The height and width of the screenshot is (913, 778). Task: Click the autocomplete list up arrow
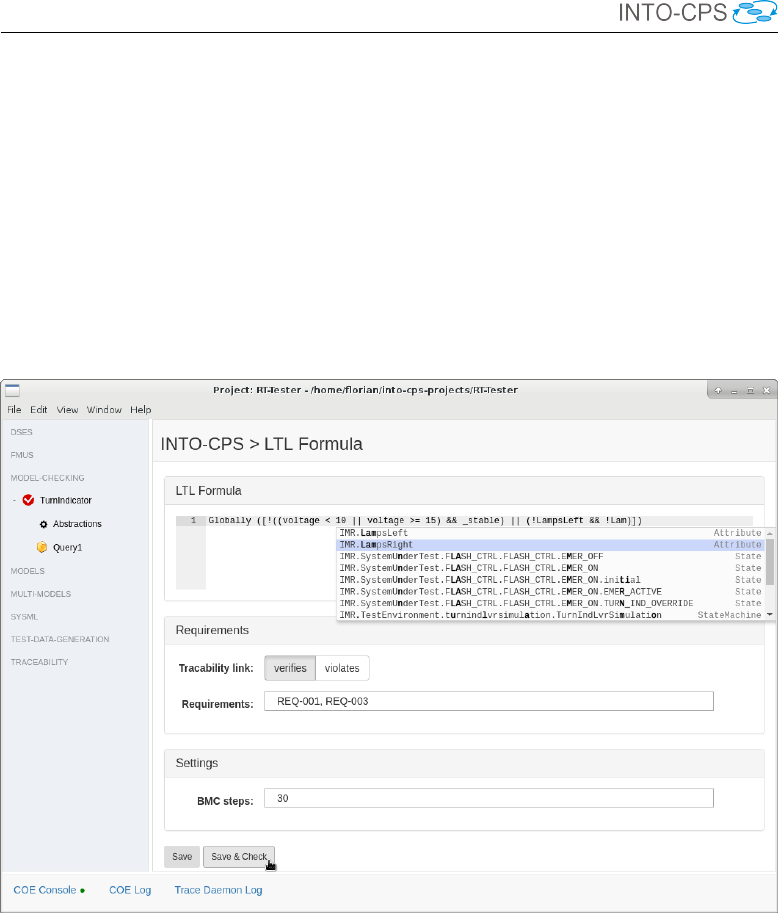(x=770, y=533)
